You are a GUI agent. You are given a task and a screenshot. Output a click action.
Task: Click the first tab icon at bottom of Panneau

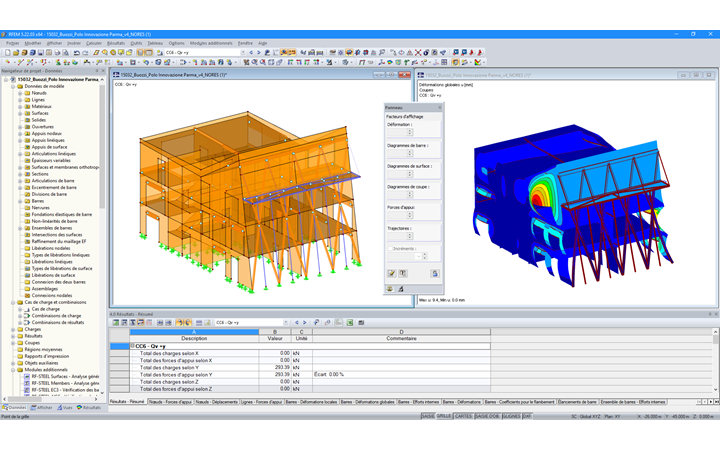(390, 289)
